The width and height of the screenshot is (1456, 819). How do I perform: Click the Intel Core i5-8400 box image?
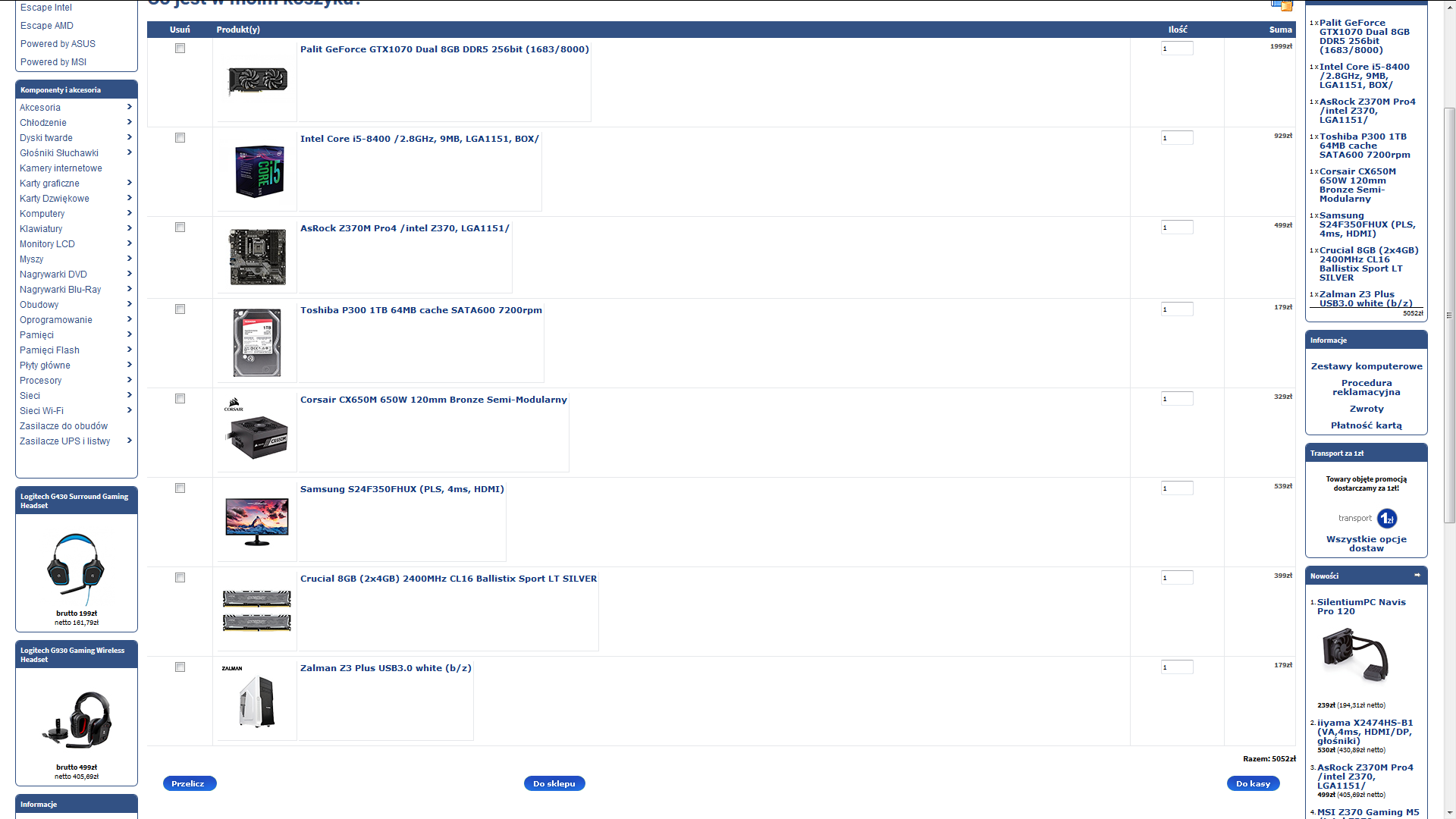(259, 171)
